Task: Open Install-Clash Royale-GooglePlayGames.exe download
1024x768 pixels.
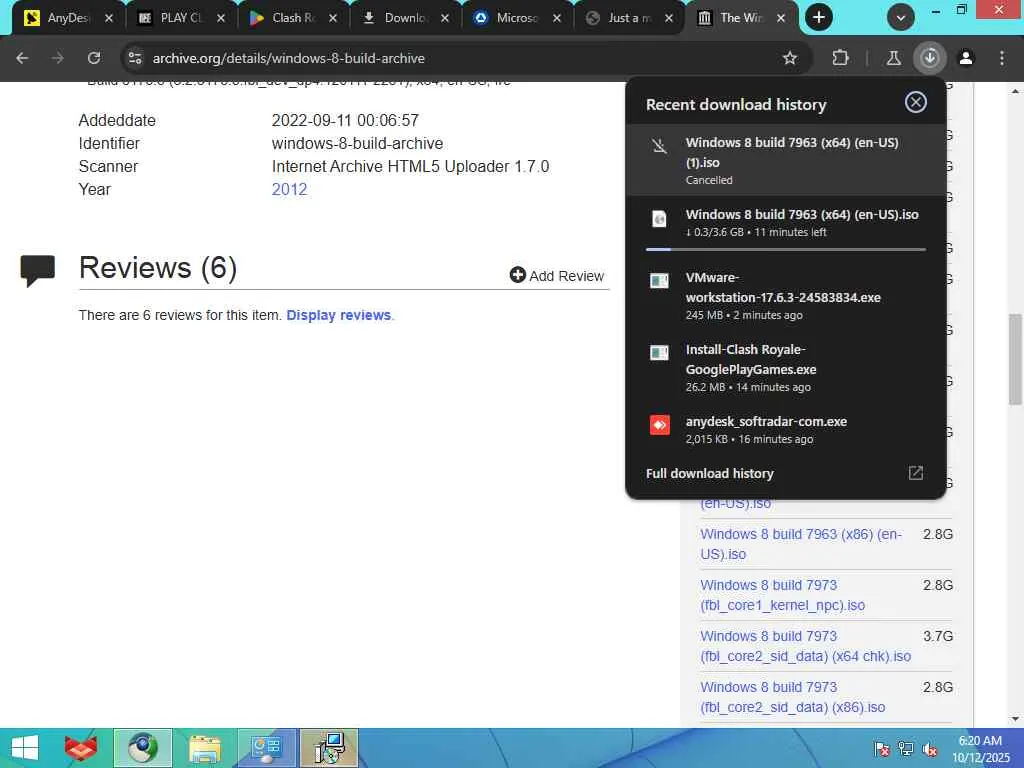Action: point(786,368)
